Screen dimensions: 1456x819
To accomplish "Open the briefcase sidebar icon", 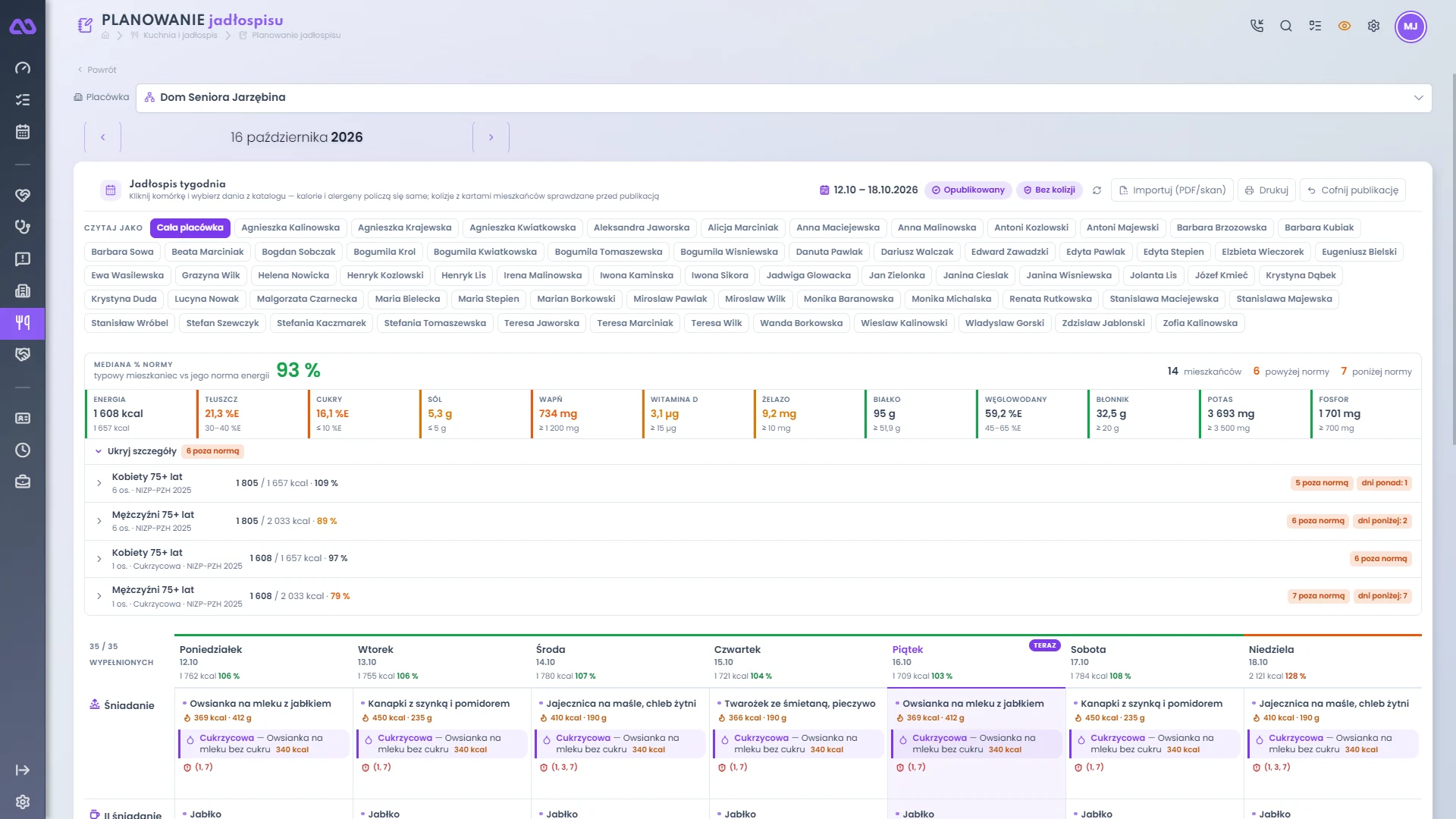I will (23, 482).
